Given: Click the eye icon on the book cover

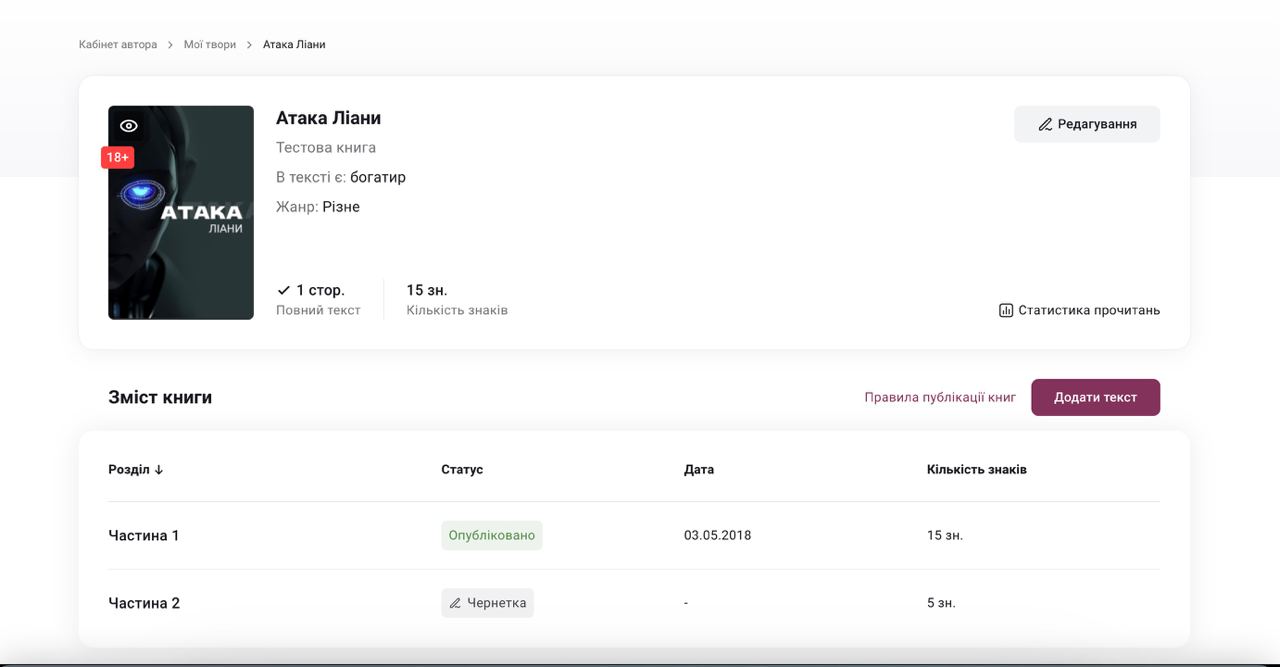Looking at the screenshot, I should tap(129, 126).
